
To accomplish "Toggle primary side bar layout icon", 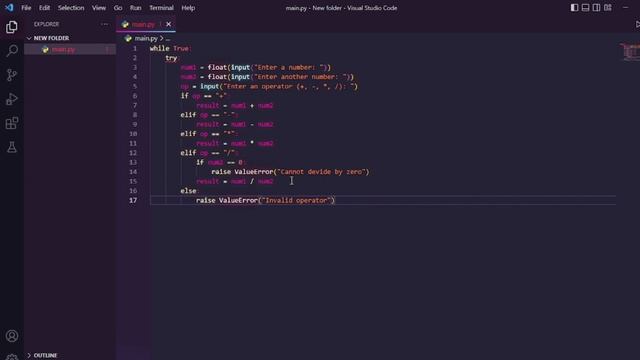I will pos(574,7).
